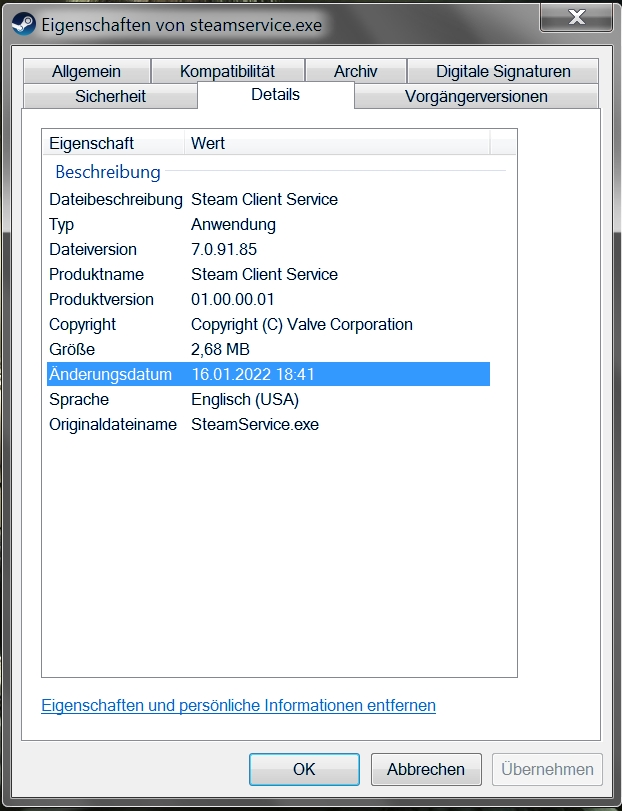The height and width of the screenshot is (811, 622).
Task: Select the Dateiversion 7.0.91.85 row
Action: coord(268,249)
